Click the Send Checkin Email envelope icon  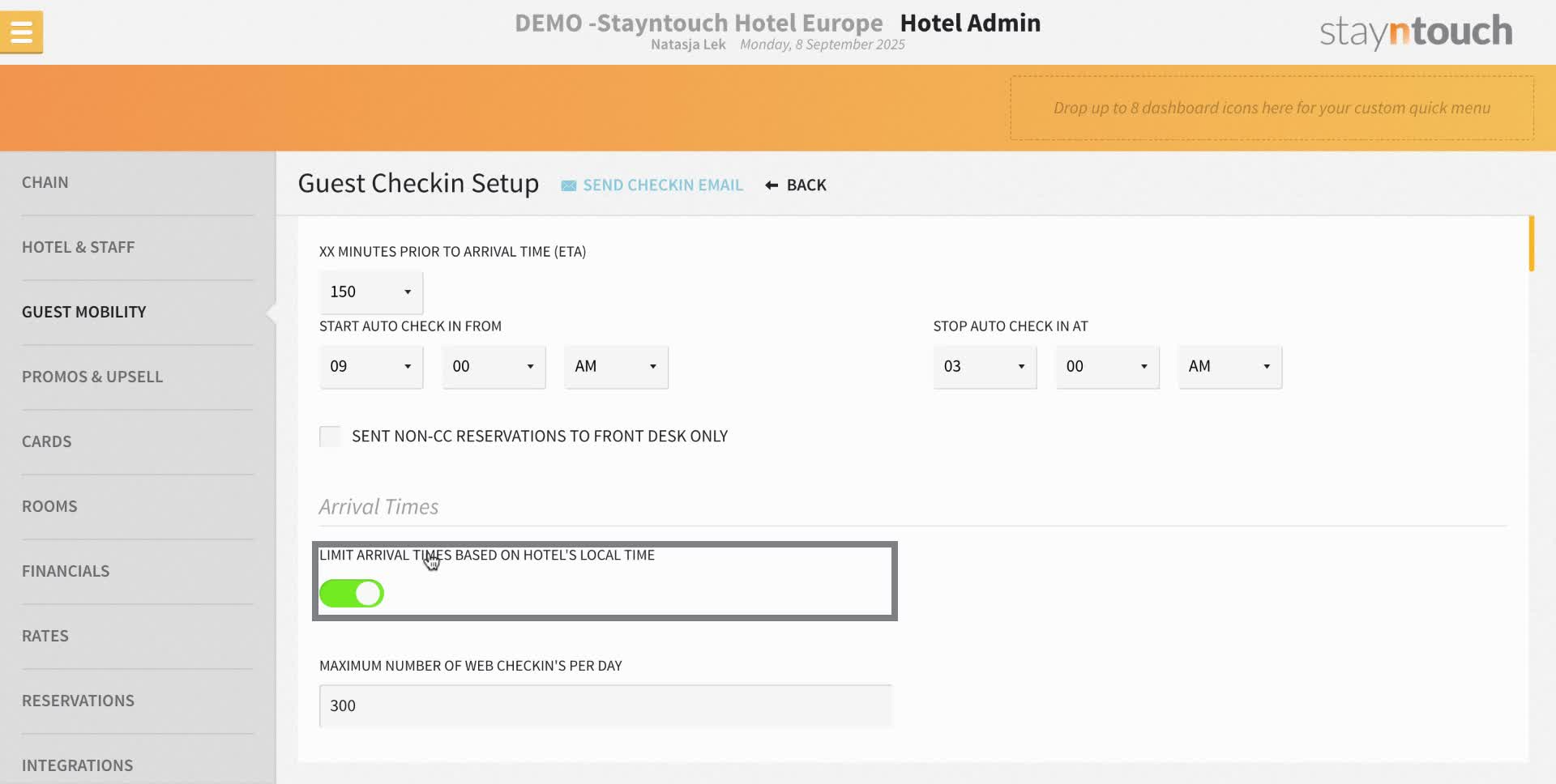(x=568, y=185)
